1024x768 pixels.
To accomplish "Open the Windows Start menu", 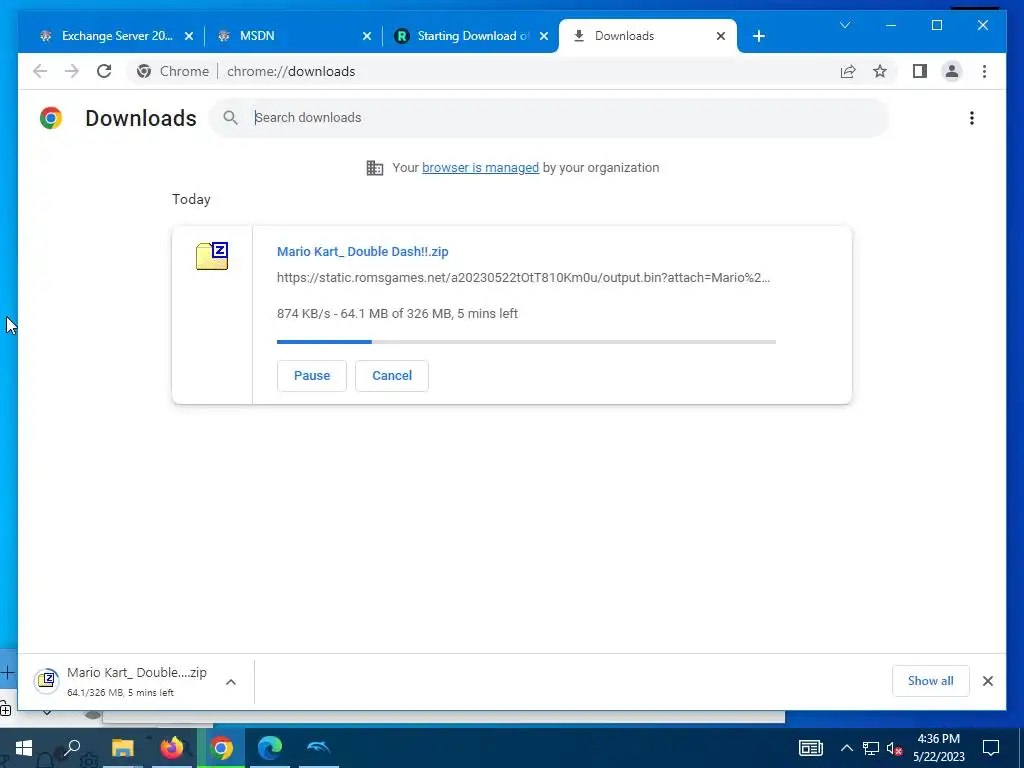I will point(24,748).
